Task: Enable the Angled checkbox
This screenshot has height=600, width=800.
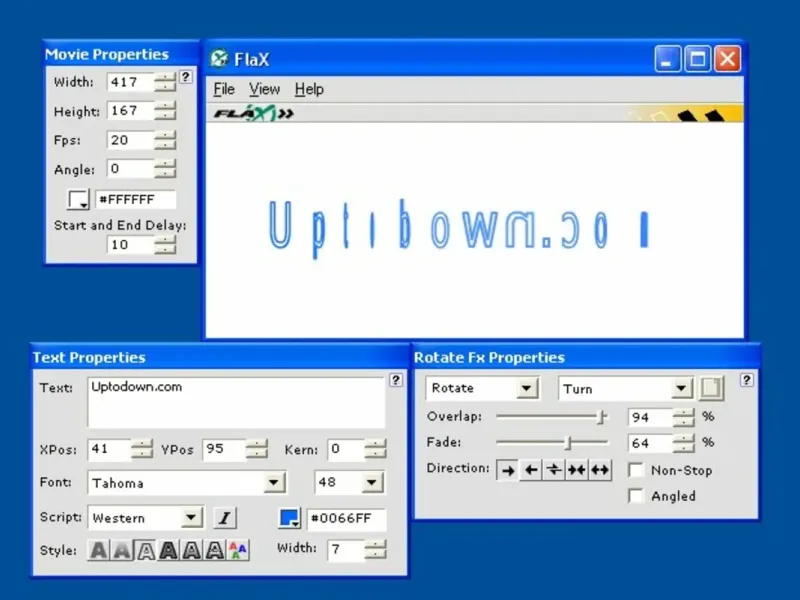Action: 636,495
